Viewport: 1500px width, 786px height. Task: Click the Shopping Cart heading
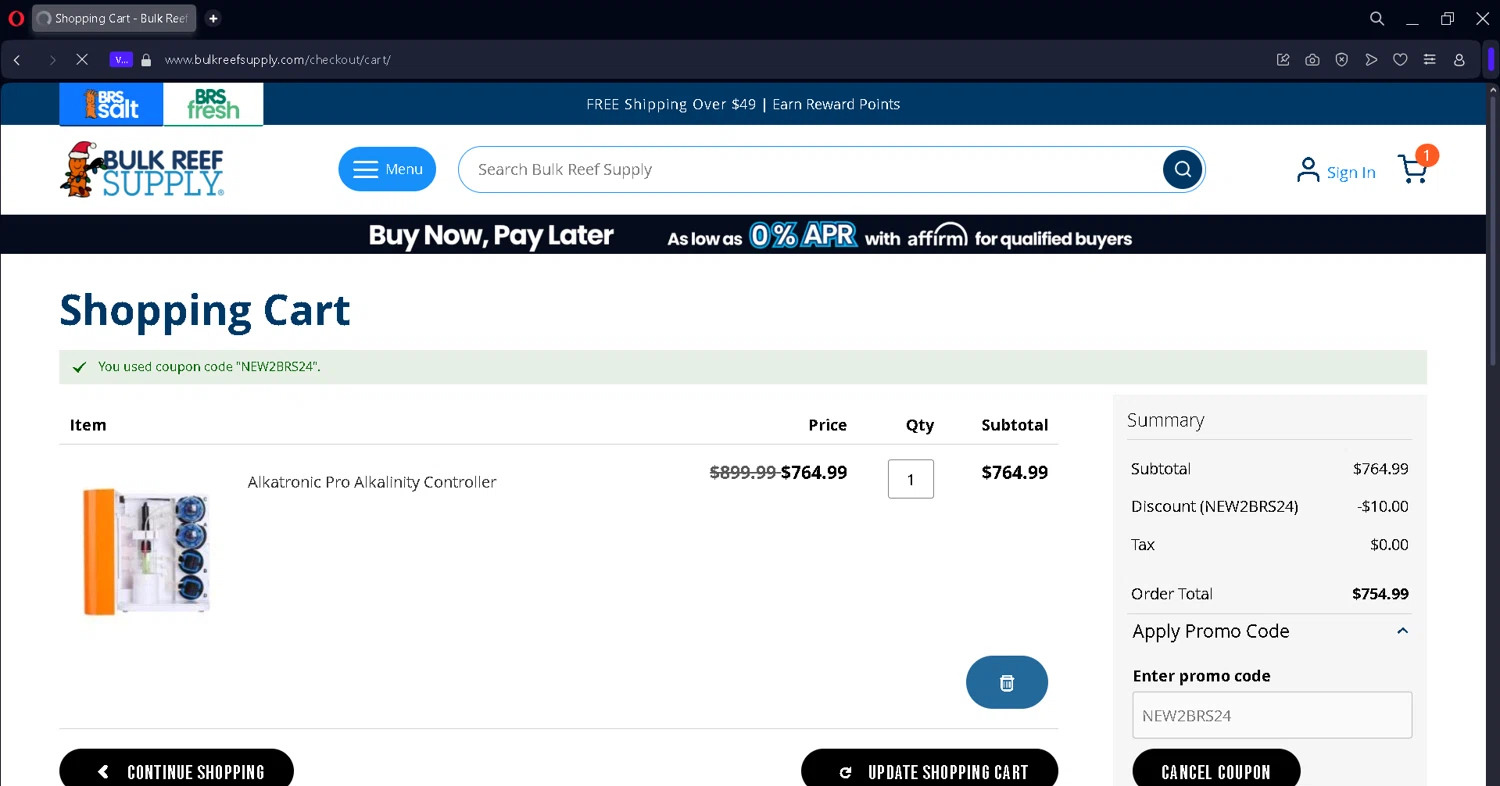[x=205, y=311]
